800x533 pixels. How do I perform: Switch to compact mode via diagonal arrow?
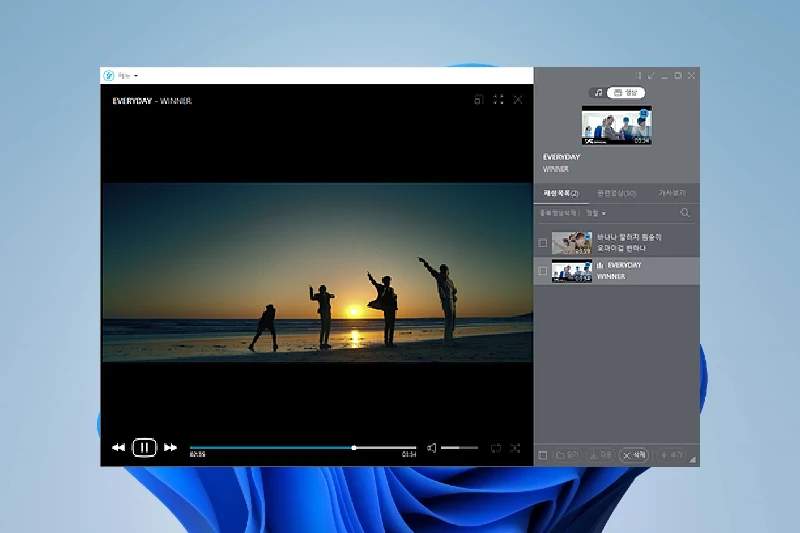651,75
